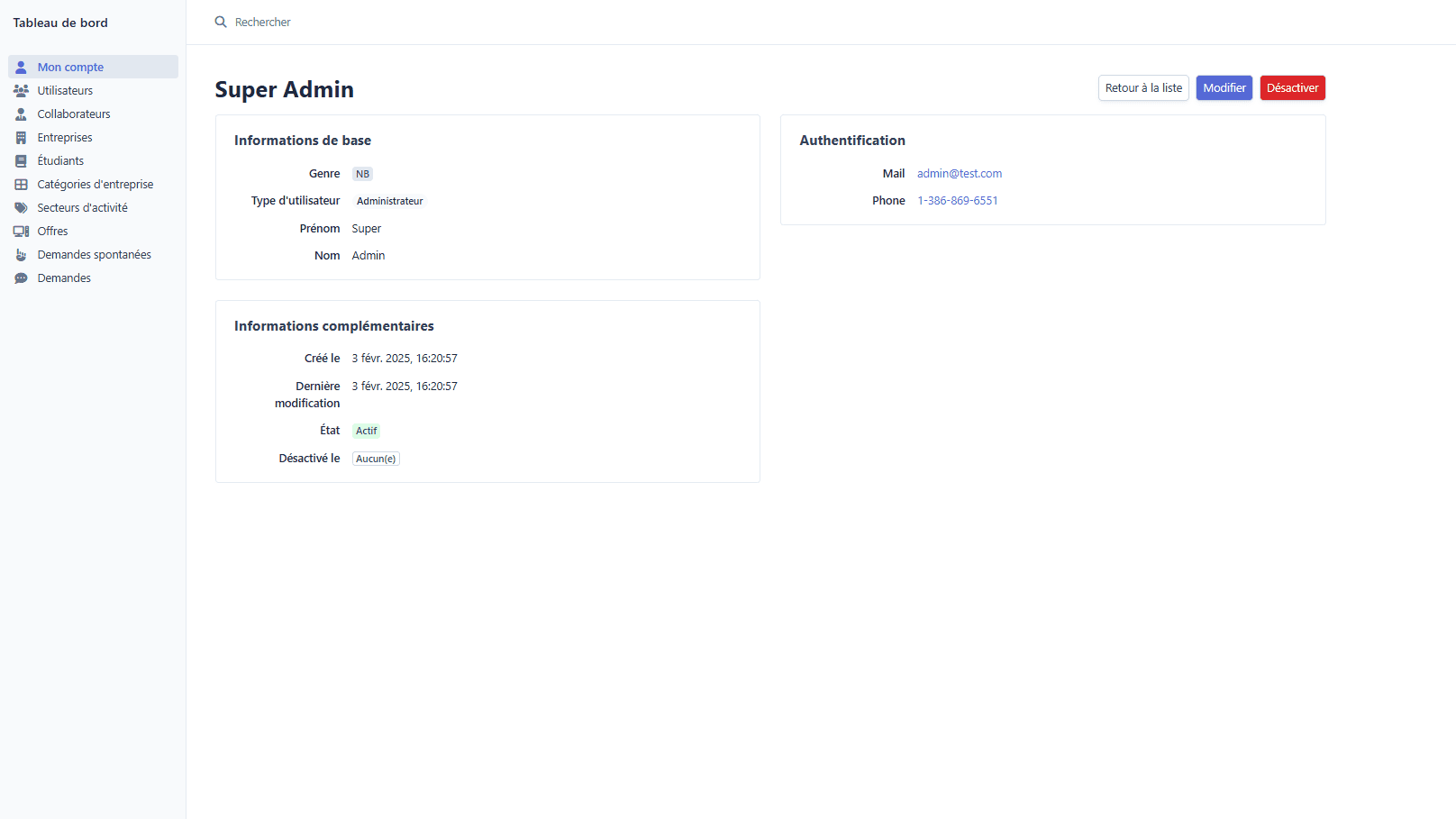The height and width of the screenshot is (819, 1456).
Task: Click the Nom value Admin
Action: (x=368, y=255)
